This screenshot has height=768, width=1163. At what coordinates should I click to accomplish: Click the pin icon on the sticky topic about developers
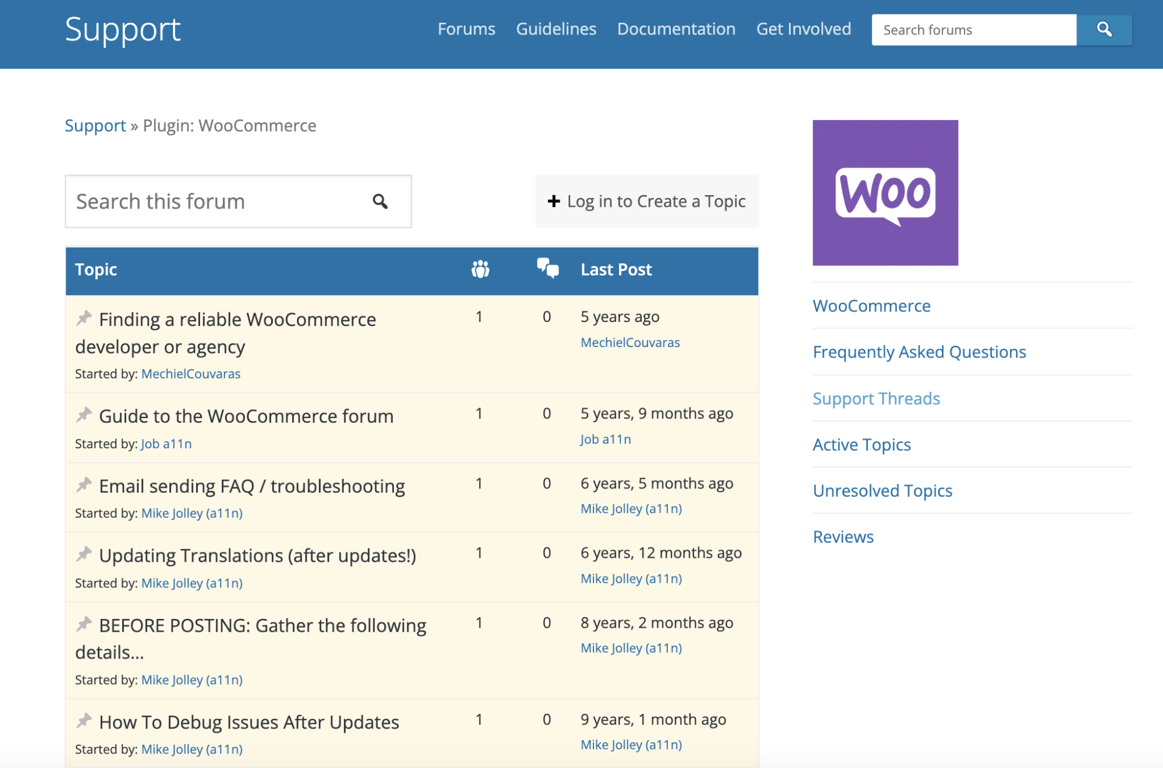84,318
